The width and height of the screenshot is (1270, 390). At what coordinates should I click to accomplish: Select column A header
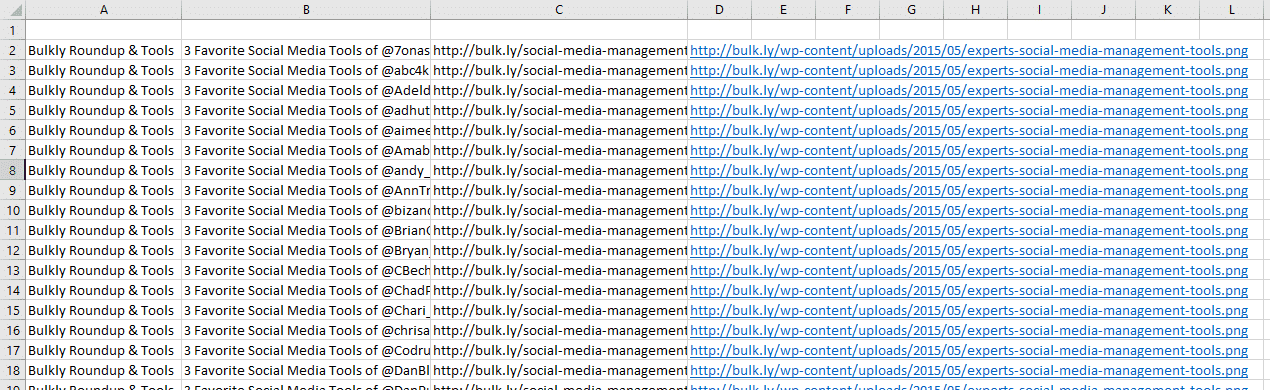104,9
